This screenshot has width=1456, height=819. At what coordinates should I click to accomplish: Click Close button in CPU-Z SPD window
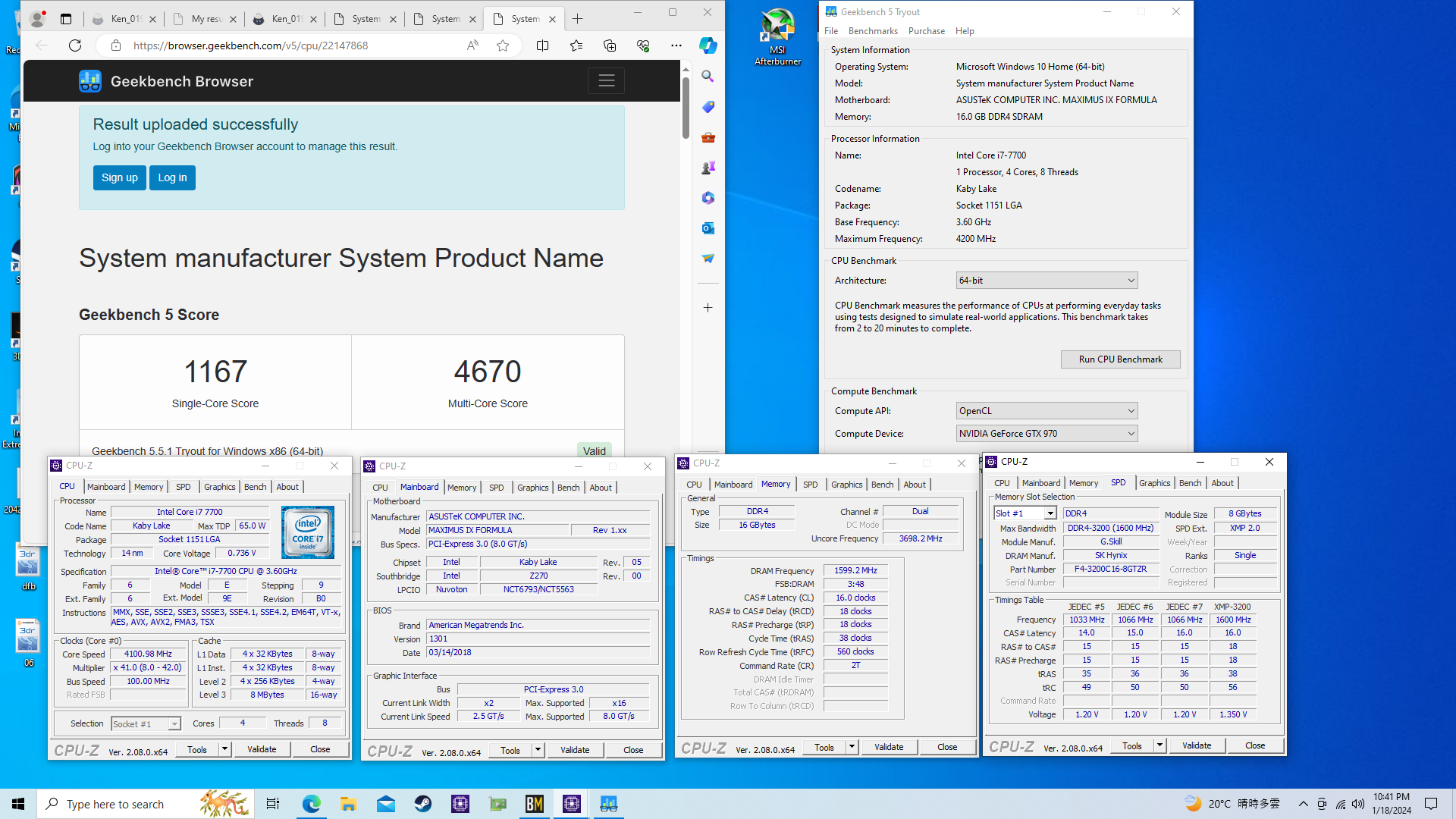pos(1255,745)
